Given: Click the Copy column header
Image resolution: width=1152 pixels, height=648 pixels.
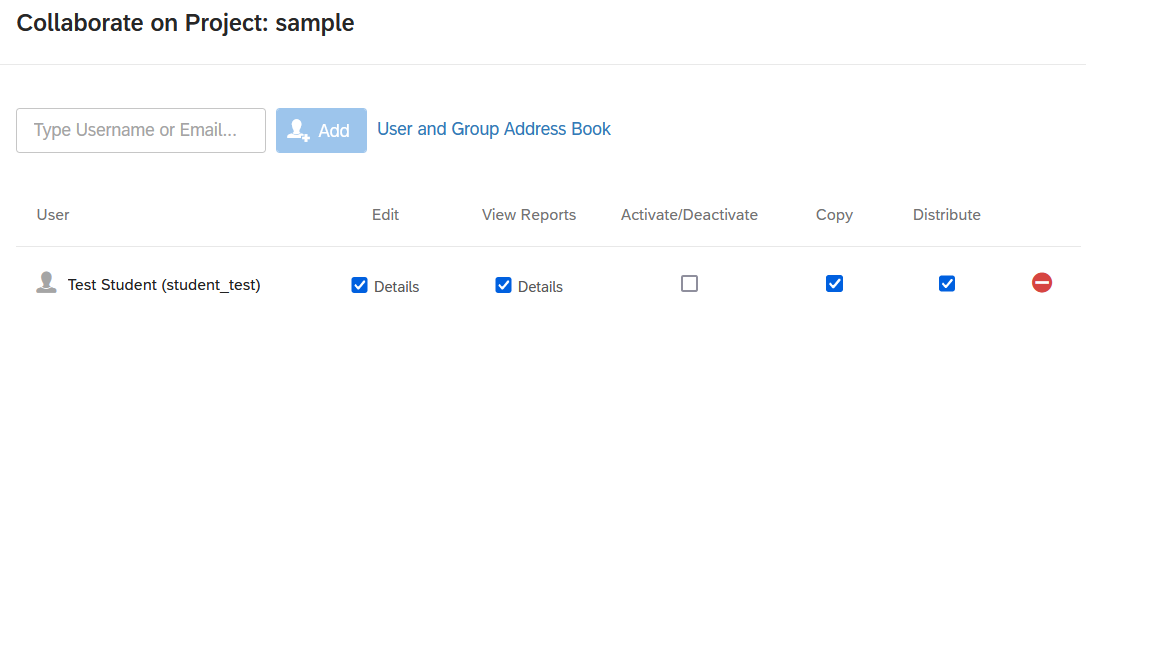Looking at the screenshot, I should coord(834,215).
